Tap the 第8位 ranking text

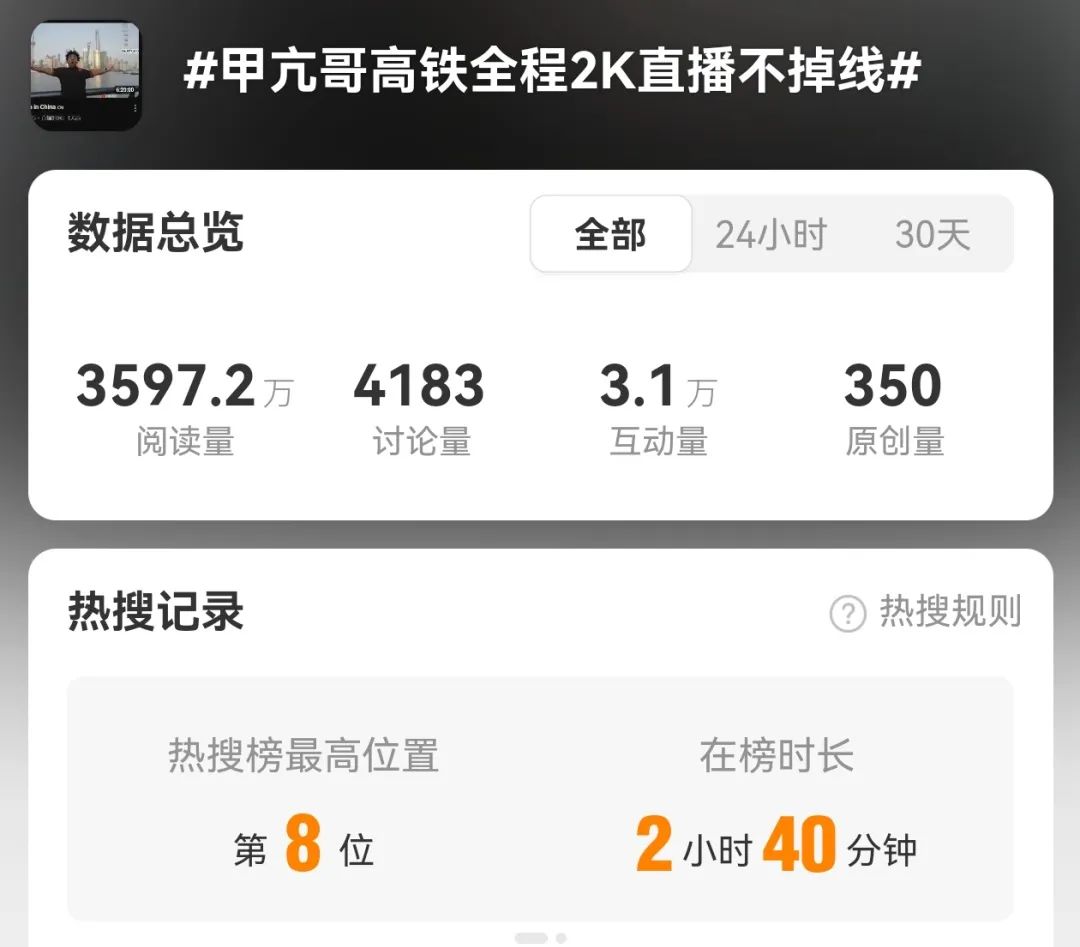(304, 842)
